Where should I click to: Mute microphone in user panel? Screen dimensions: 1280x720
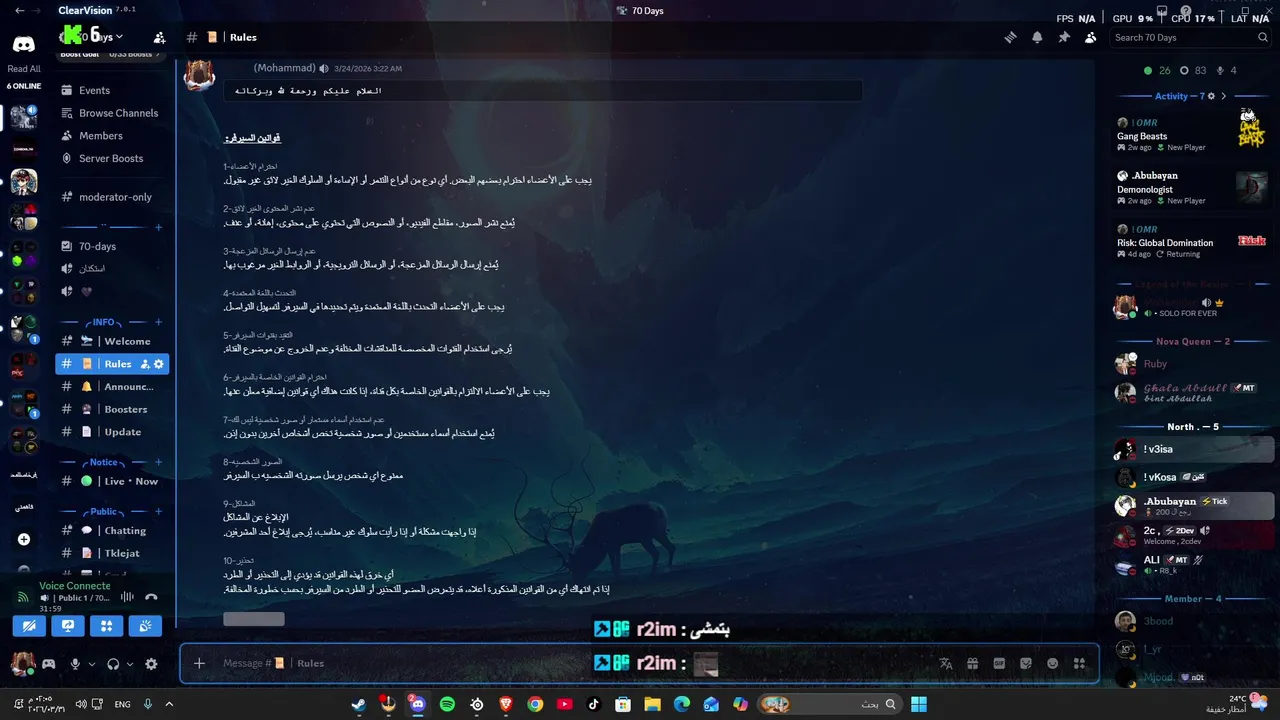click(75, 664)
